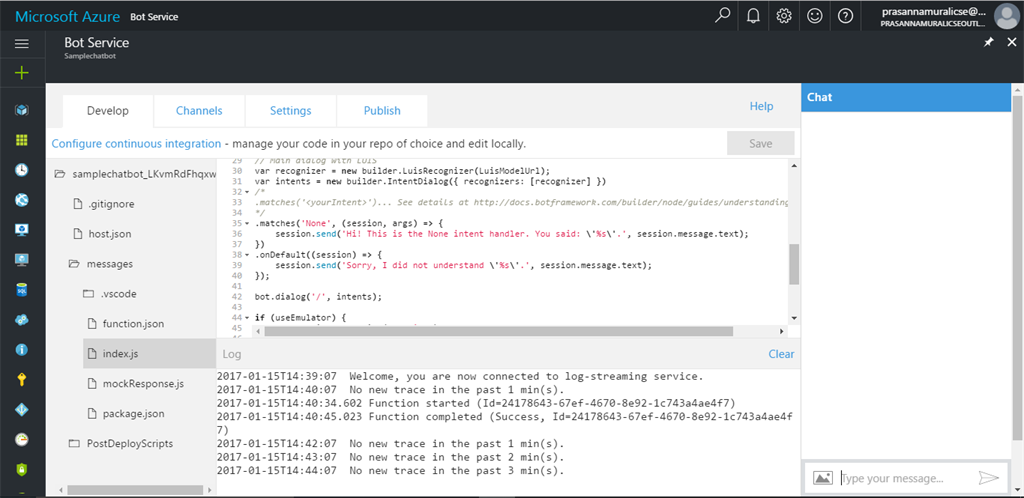Screen dimensions: 1024x498
Task: Fold code block at line 32
Action: pos(246,192)
